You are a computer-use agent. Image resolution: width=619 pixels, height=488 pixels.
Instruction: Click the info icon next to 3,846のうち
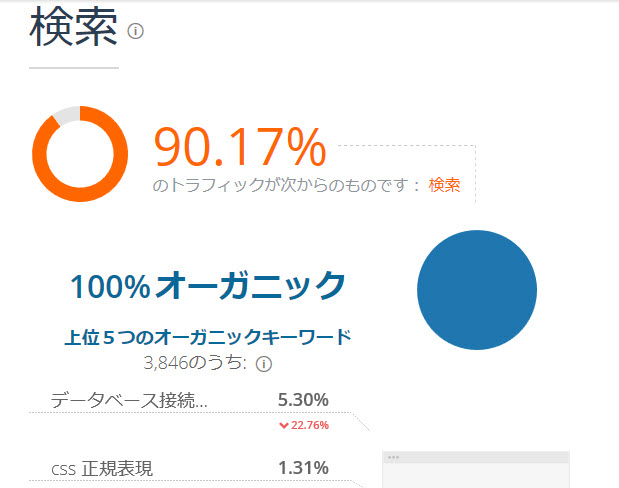click(x=264, y=364)
